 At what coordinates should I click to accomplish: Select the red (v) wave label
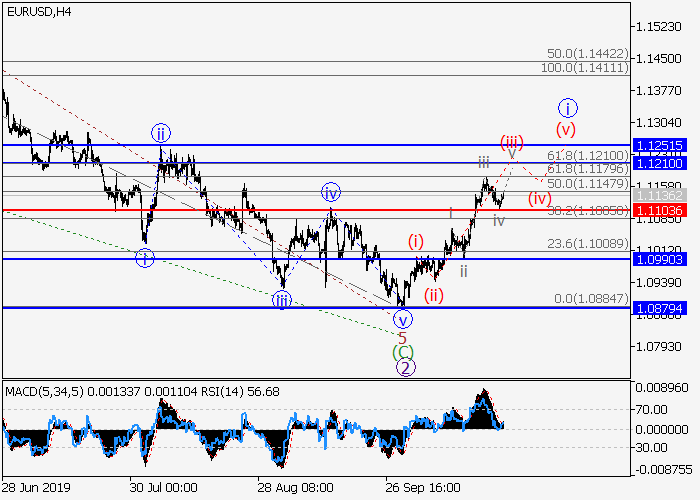click(x=566, y=128)
